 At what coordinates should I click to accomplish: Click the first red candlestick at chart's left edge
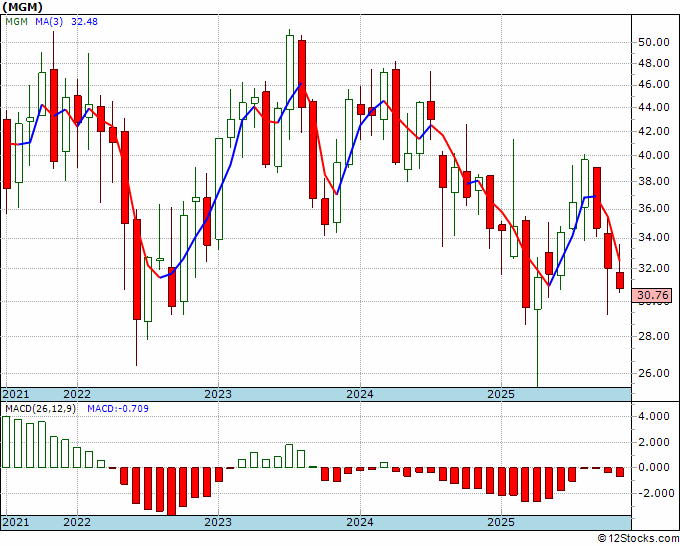point(7,154)
